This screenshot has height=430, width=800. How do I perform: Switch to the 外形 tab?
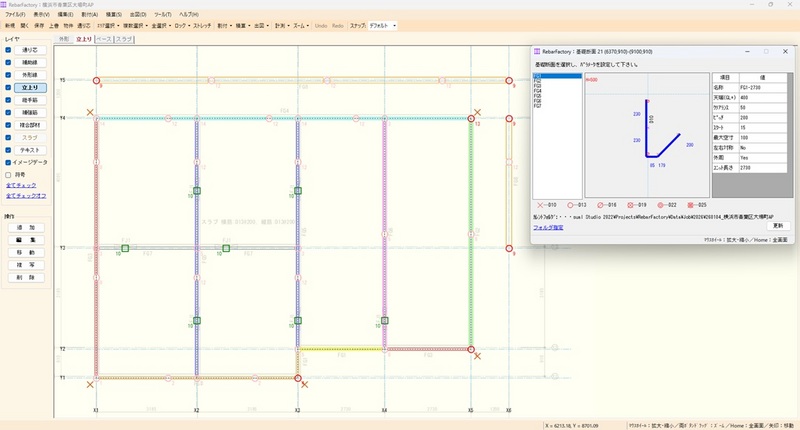[64, 39]
